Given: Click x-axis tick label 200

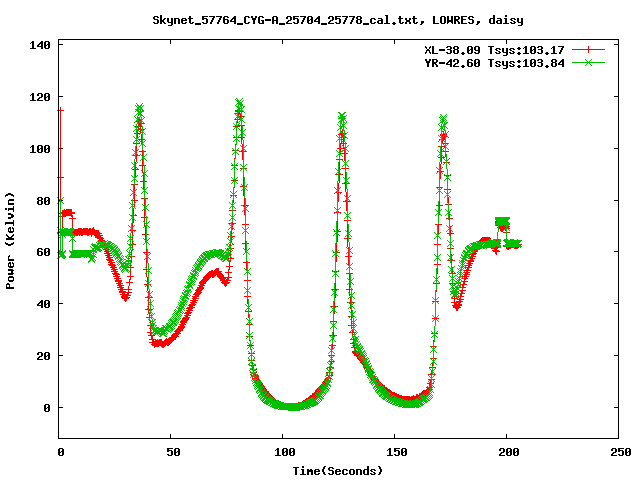Looking at the screenshot, I should (x=509, y=452).
